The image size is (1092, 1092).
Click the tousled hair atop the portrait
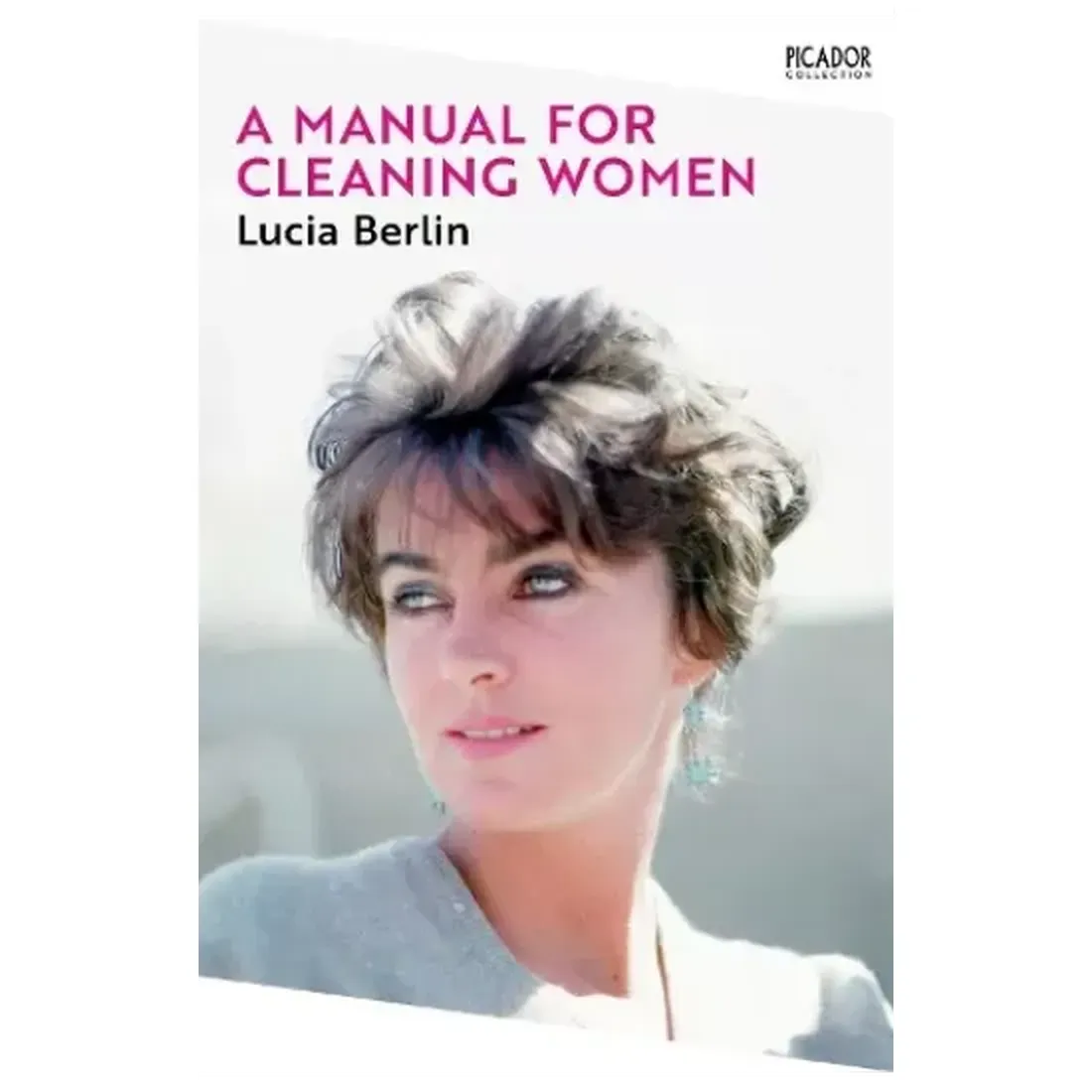coord(543,390)
